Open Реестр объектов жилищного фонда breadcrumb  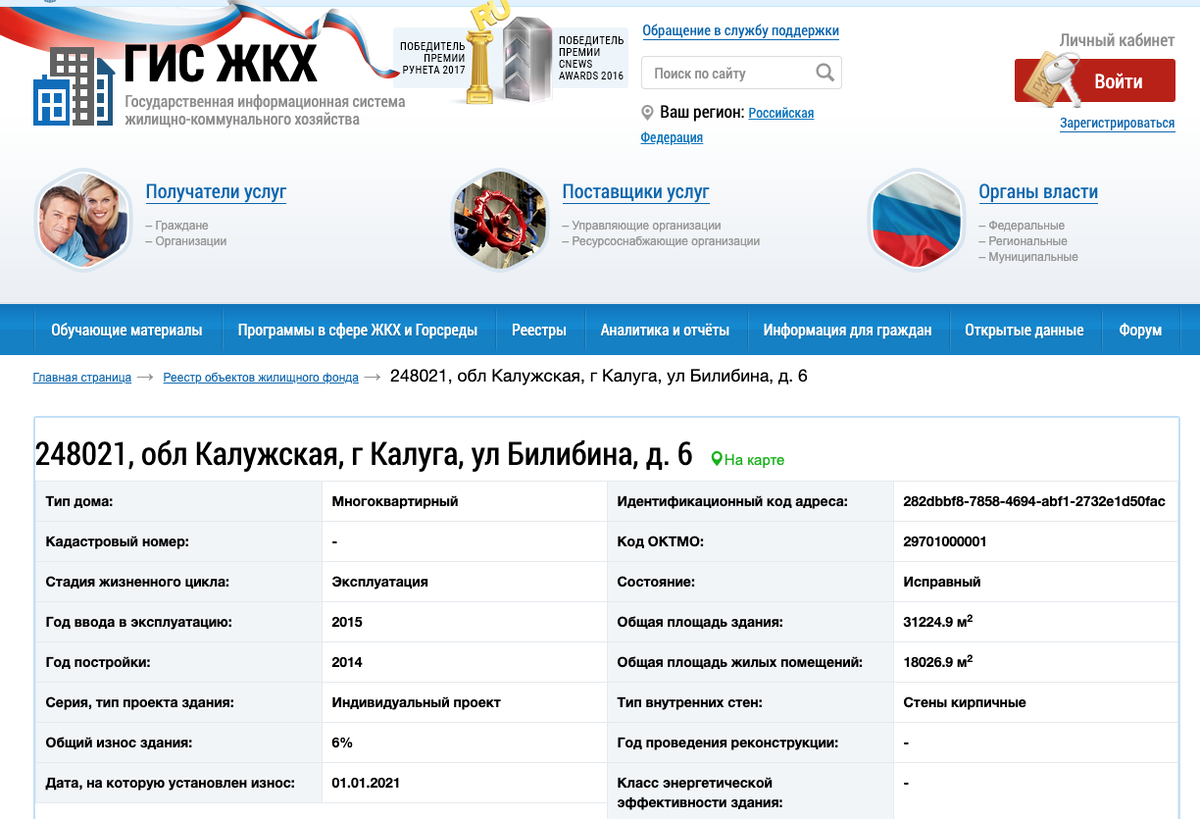click(260, 377)
